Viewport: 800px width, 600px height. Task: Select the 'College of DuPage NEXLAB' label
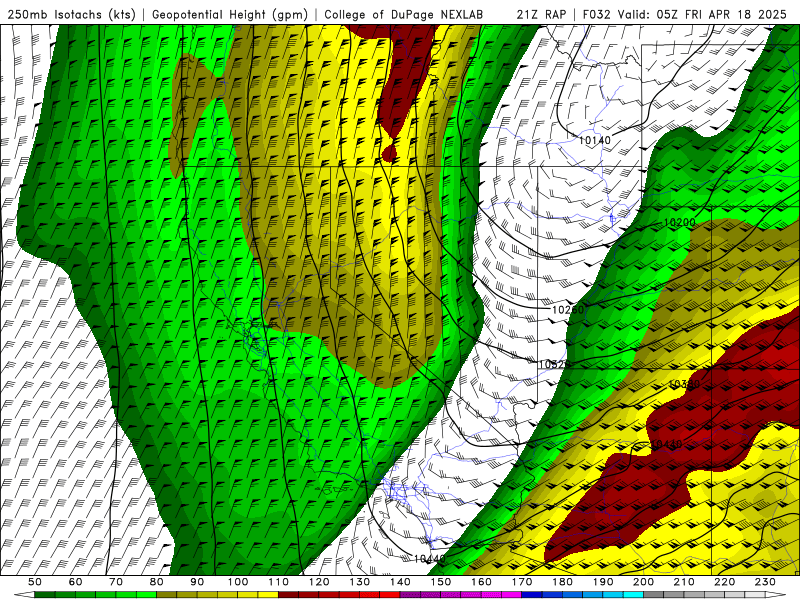[404, 14]
